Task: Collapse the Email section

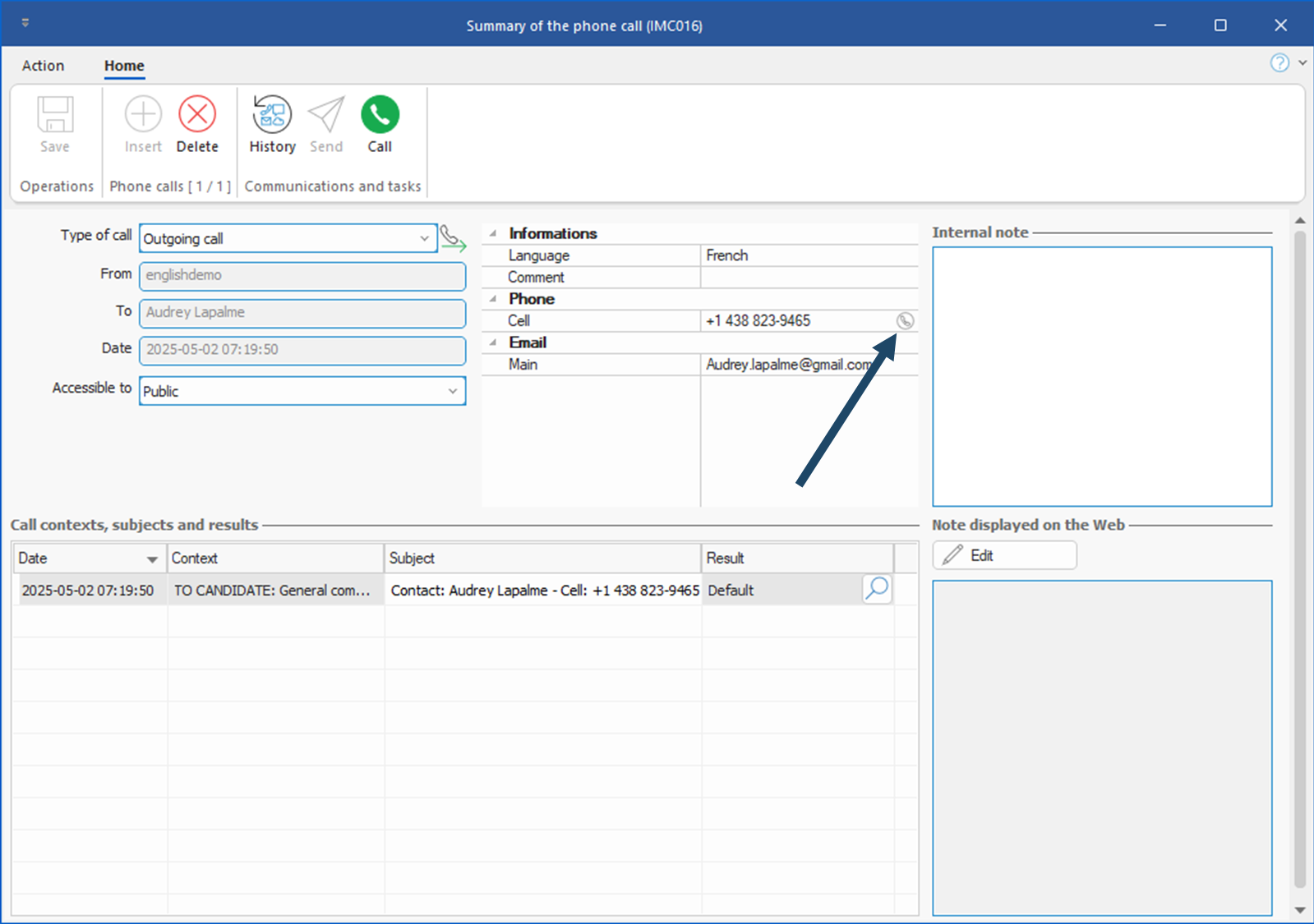Action: click(493, 342)
